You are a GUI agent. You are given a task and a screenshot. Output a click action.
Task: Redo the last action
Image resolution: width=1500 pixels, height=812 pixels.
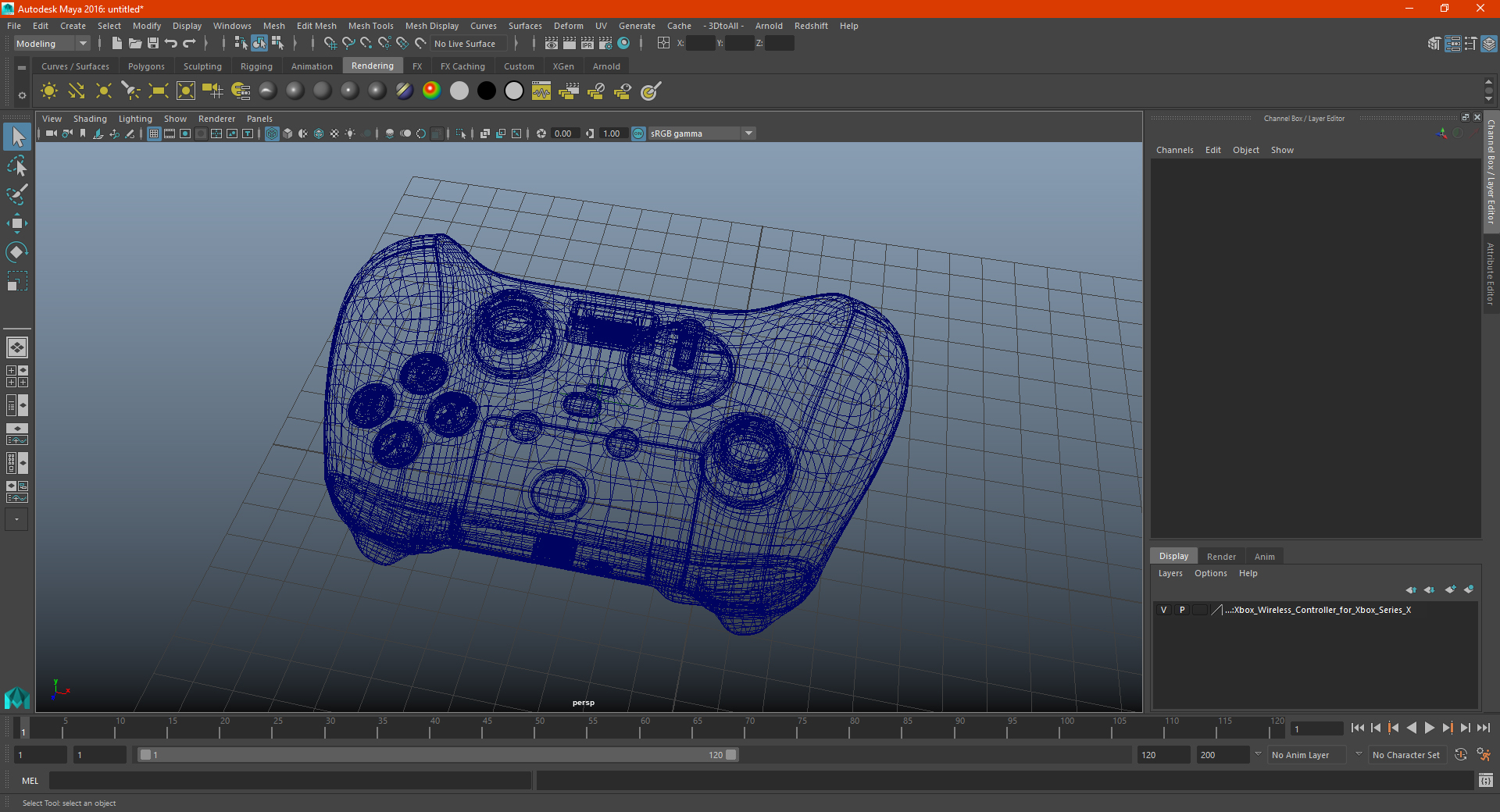pyautogui.click(x=189, y=44)
